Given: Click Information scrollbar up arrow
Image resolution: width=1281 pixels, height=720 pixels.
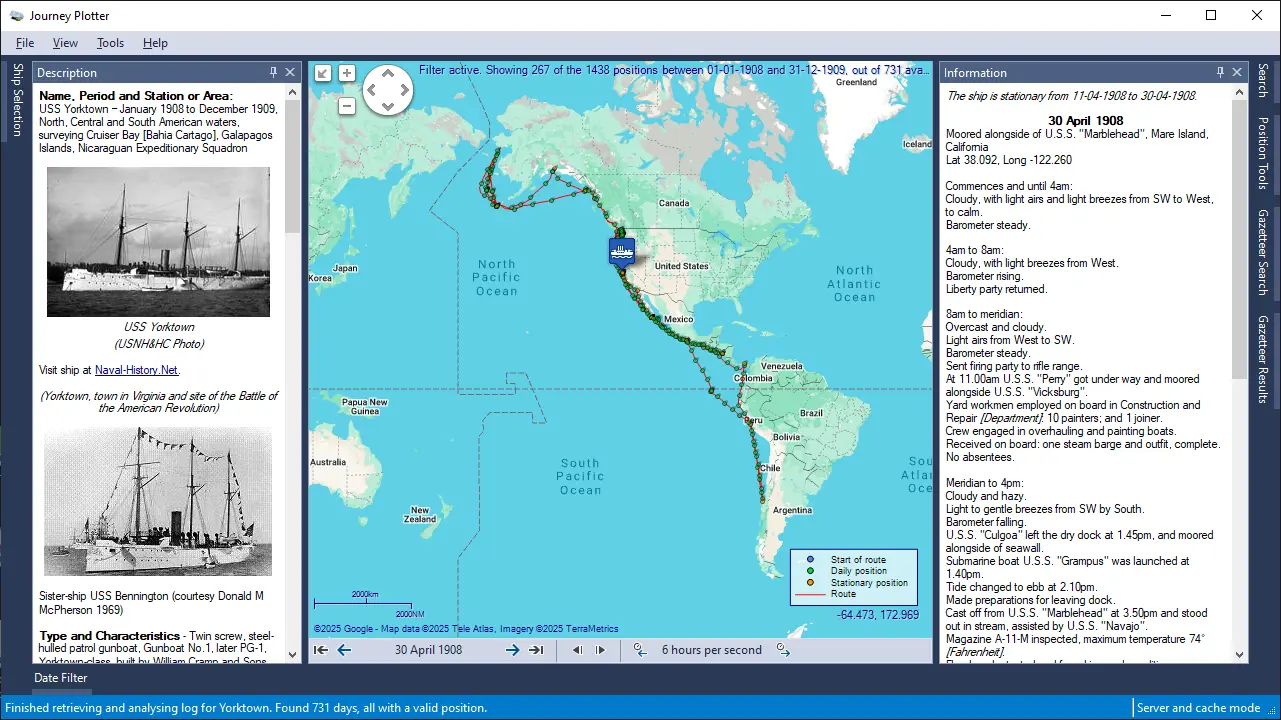Looking at the screenshot, I should 1240,91.
